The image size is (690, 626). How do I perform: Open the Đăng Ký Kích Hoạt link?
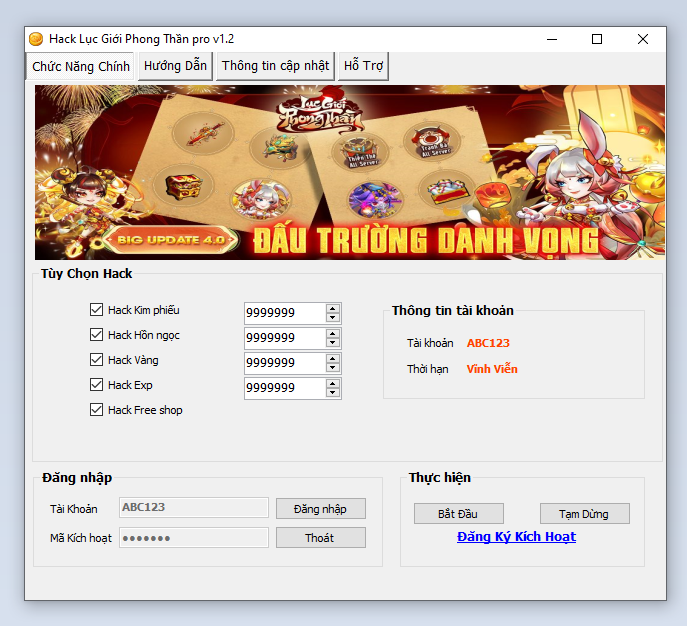click(516, 537)
